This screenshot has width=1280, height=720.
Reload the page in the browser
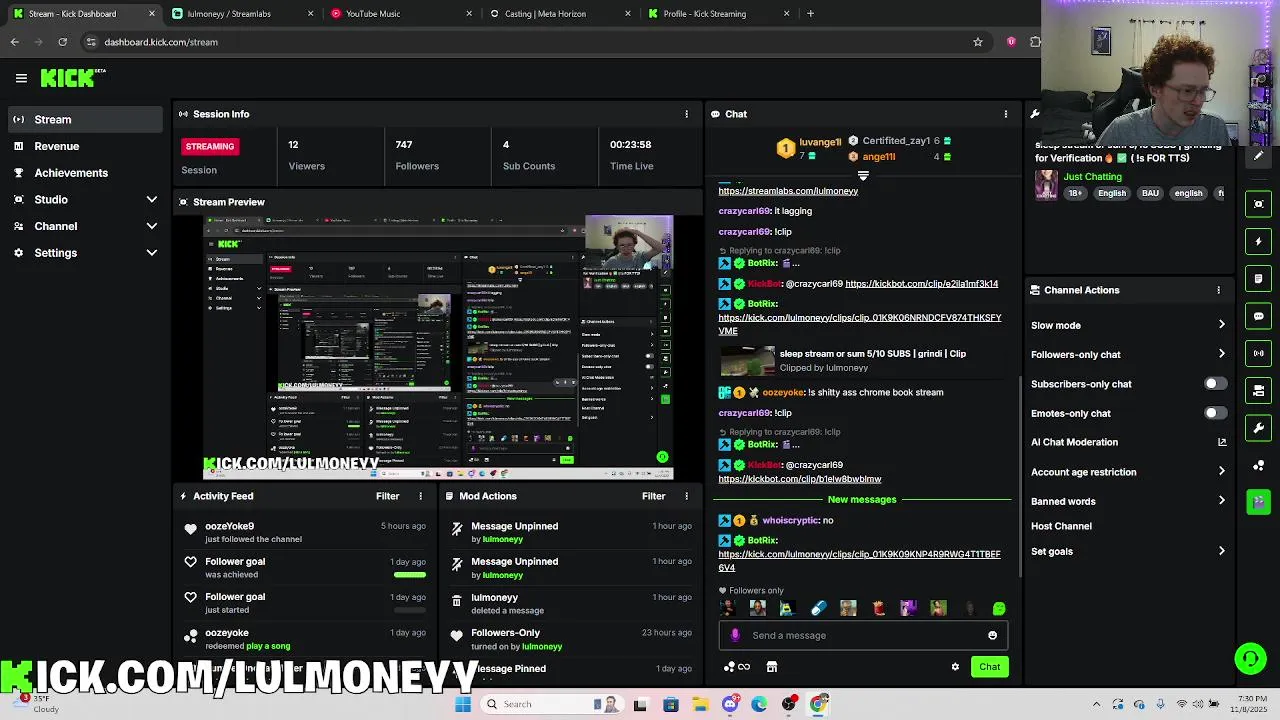point(62,42)
